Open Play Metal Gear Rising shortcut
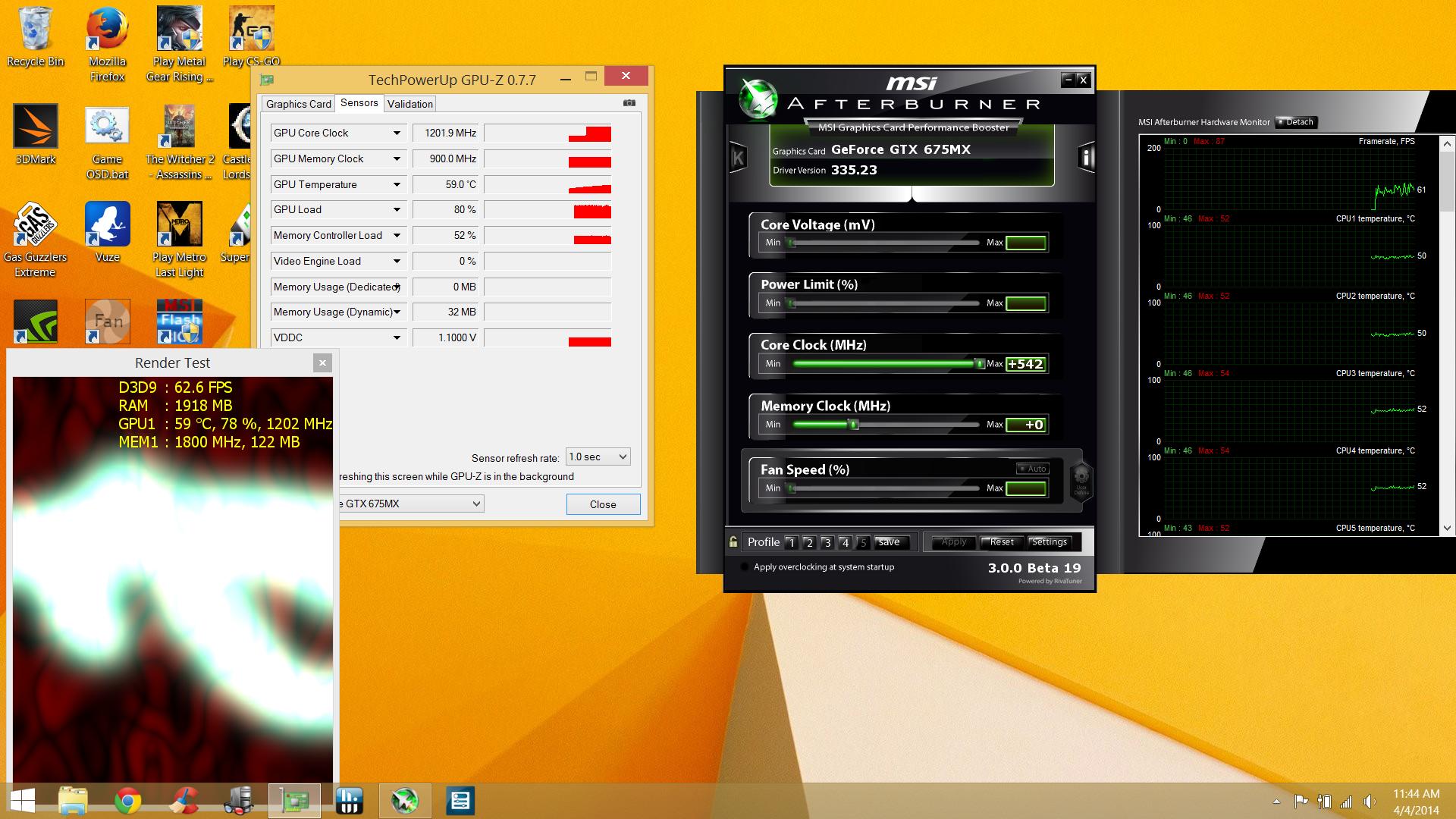This screenshot has width=1456, height=819. pos(180,44)
